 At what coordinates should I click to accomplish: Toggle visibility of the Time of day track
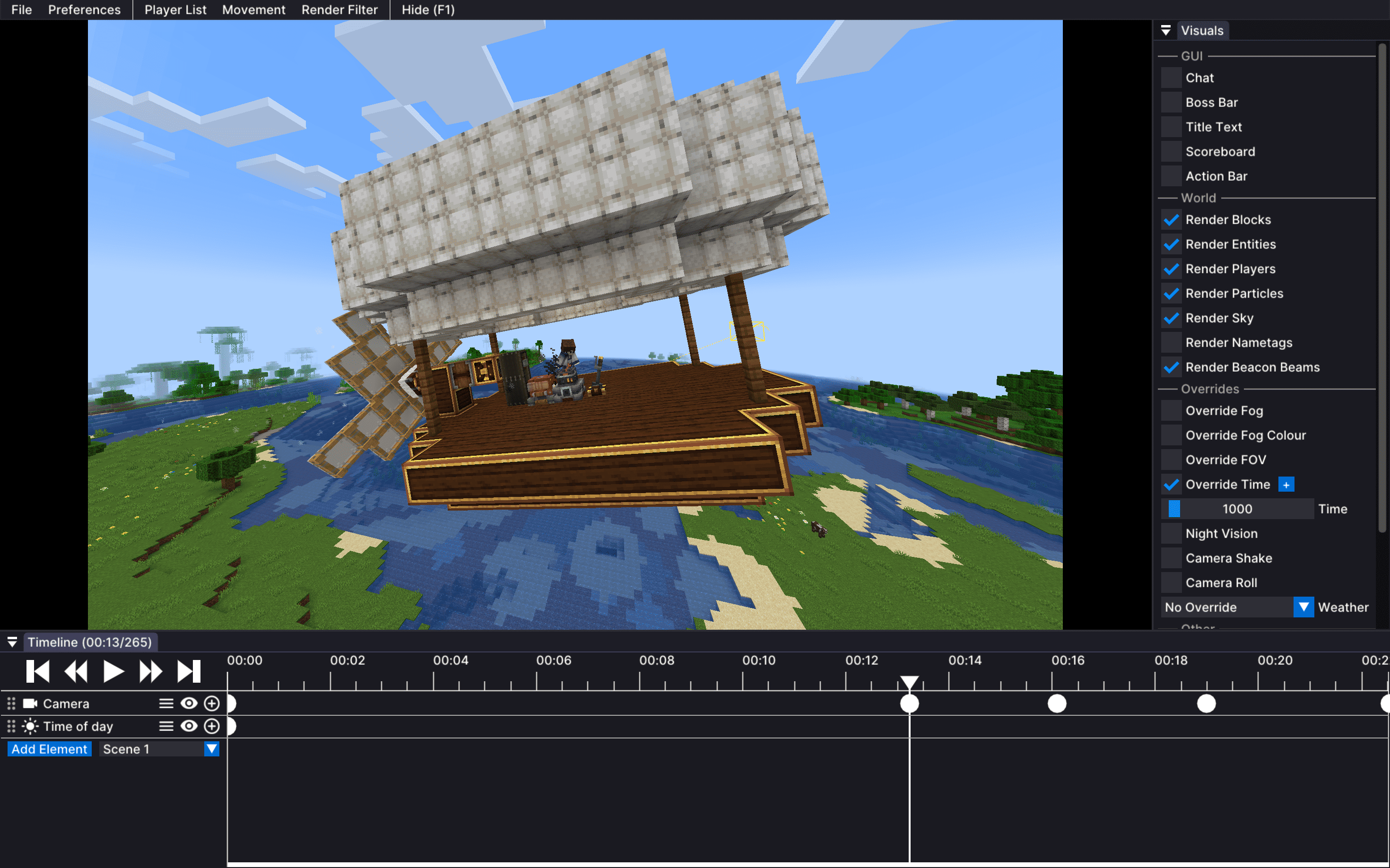coord(189,726)
